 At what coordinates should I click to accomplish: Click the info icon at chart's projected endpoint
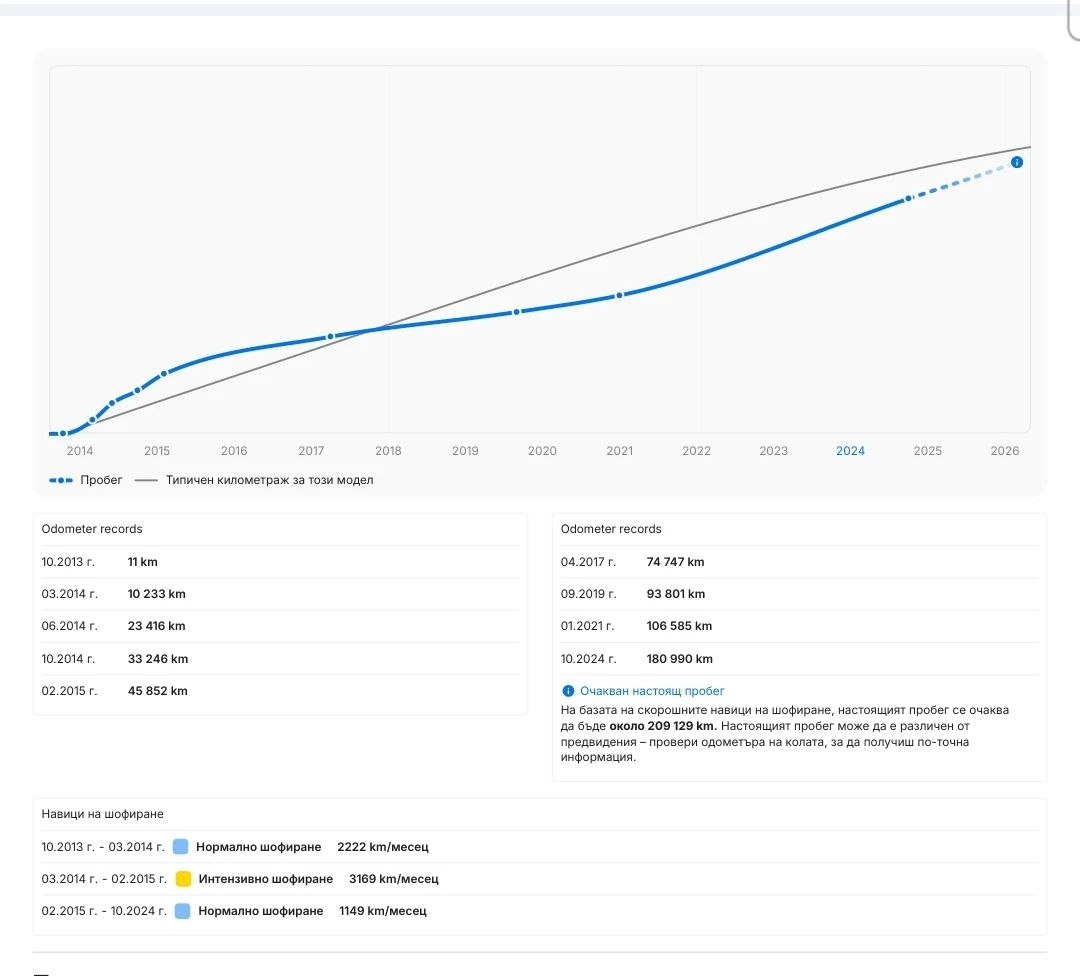(1016, 162)
